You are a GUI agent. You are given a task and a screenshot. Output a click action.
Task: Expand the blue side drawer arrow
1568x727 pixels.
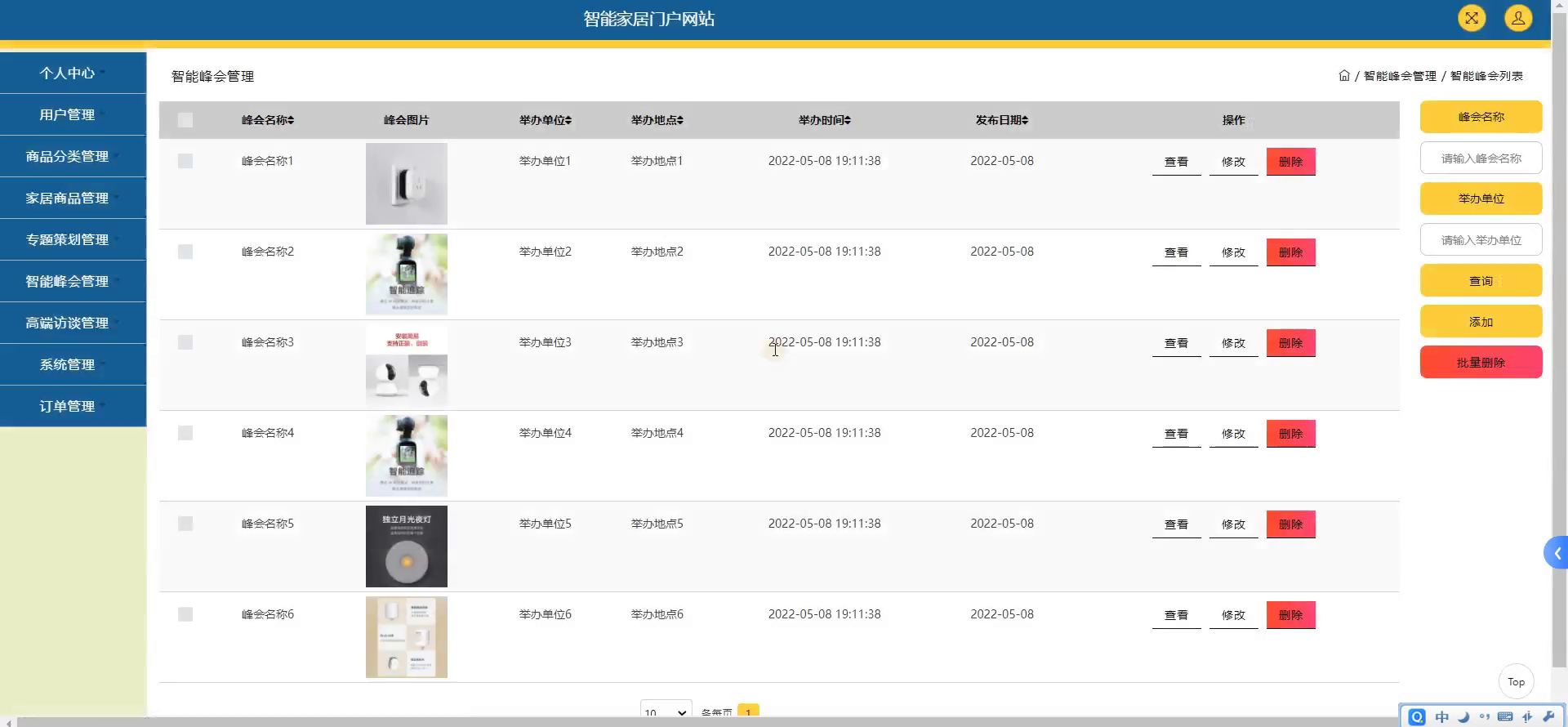pos(1557,553)
